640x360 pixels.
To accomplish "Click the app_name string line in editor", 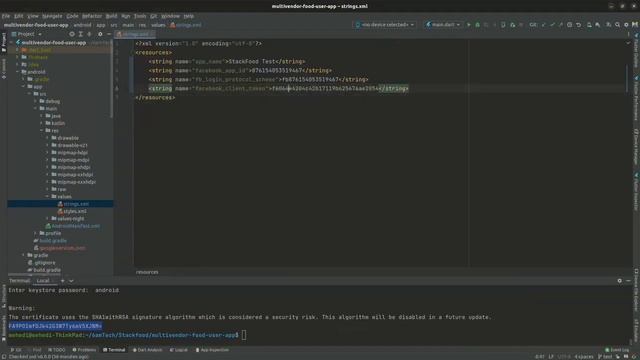I will pos(227,62).
